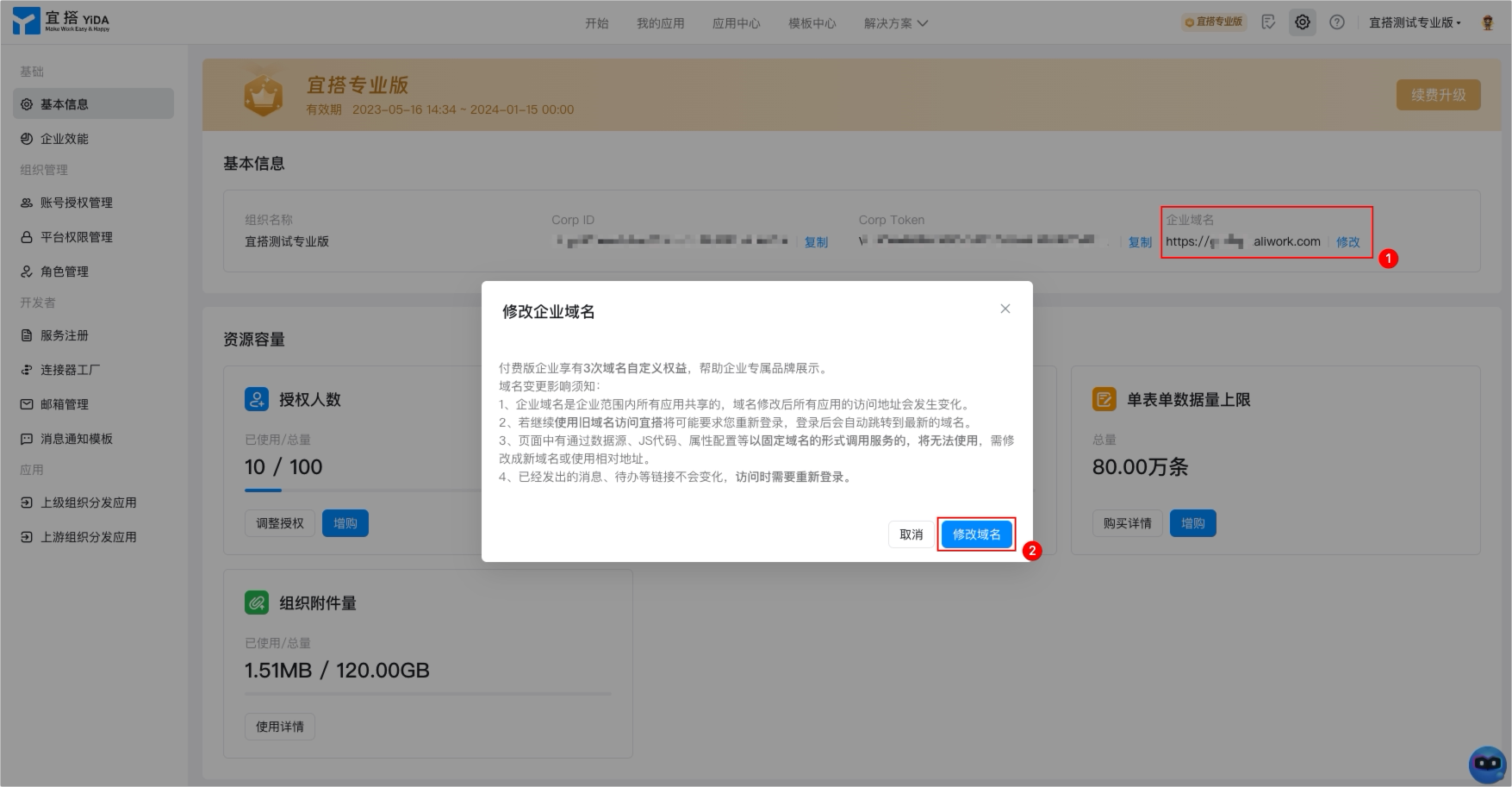Confirm with the 修改域名 button
The width and height of the screenshot is (1512, 787).
(x=976, y=534)
